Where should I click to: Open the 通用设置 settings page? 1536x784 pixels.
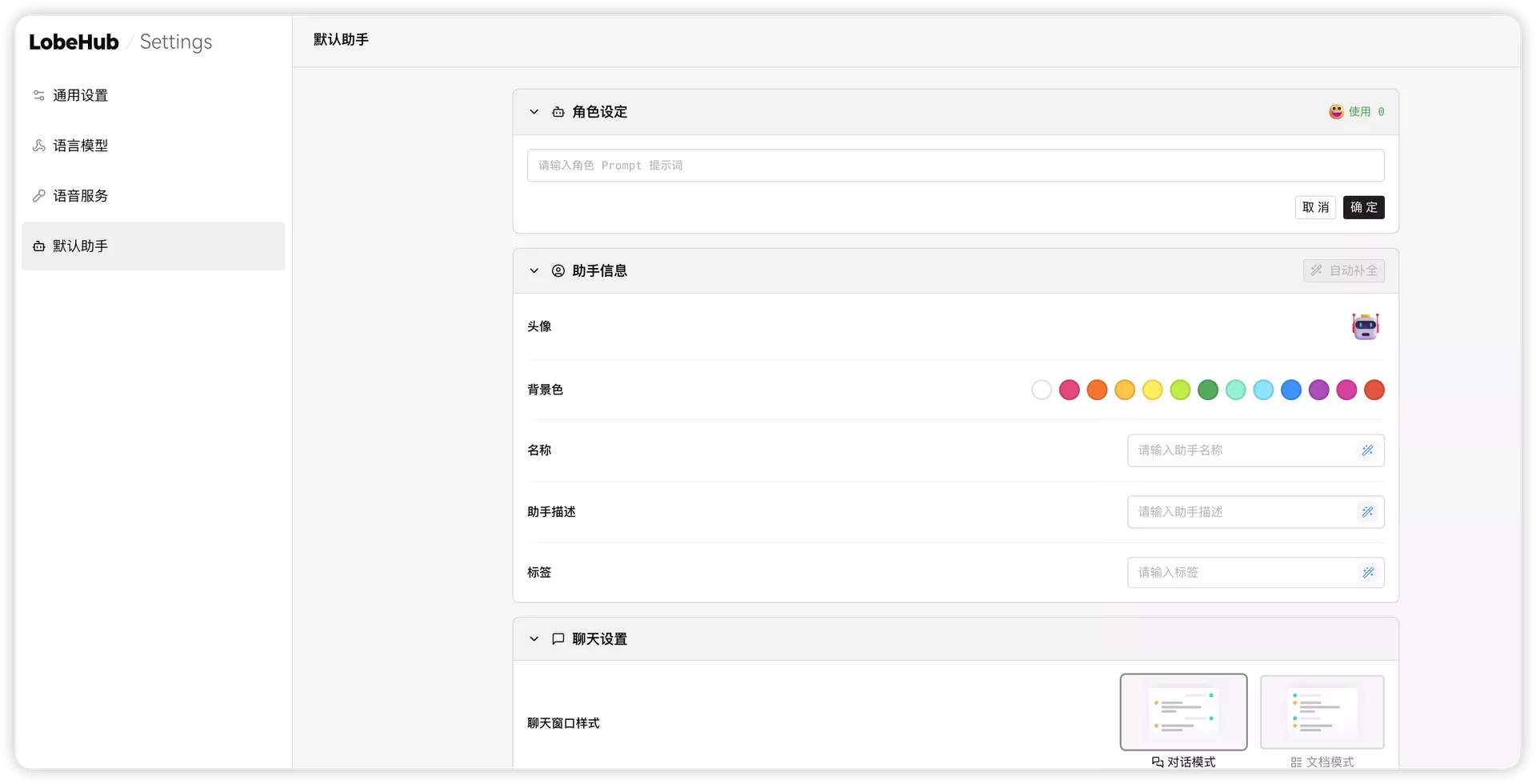click(80, 96)
